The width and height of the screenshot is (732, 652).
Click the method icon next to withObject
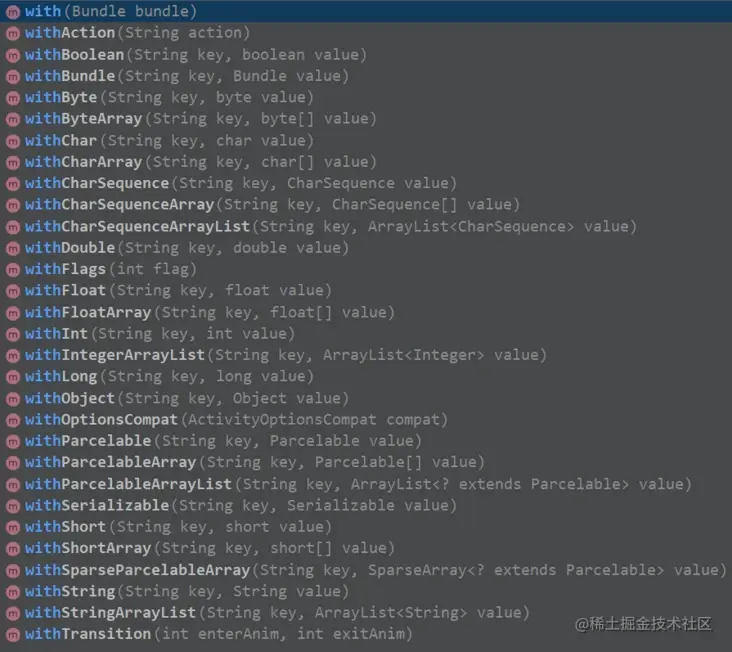[x=13, y=399]
